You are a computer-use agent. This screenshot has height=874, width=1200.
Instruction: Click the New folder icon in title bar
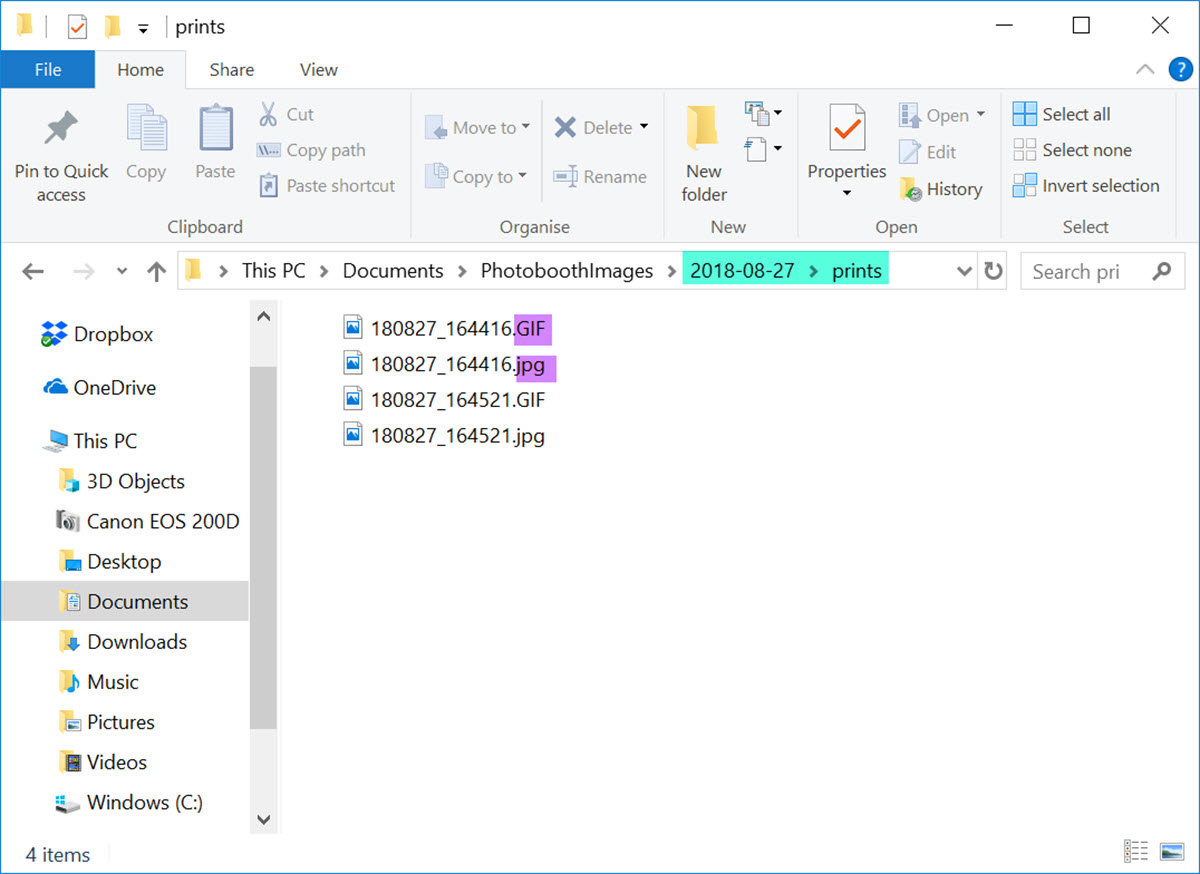[112, 27]
